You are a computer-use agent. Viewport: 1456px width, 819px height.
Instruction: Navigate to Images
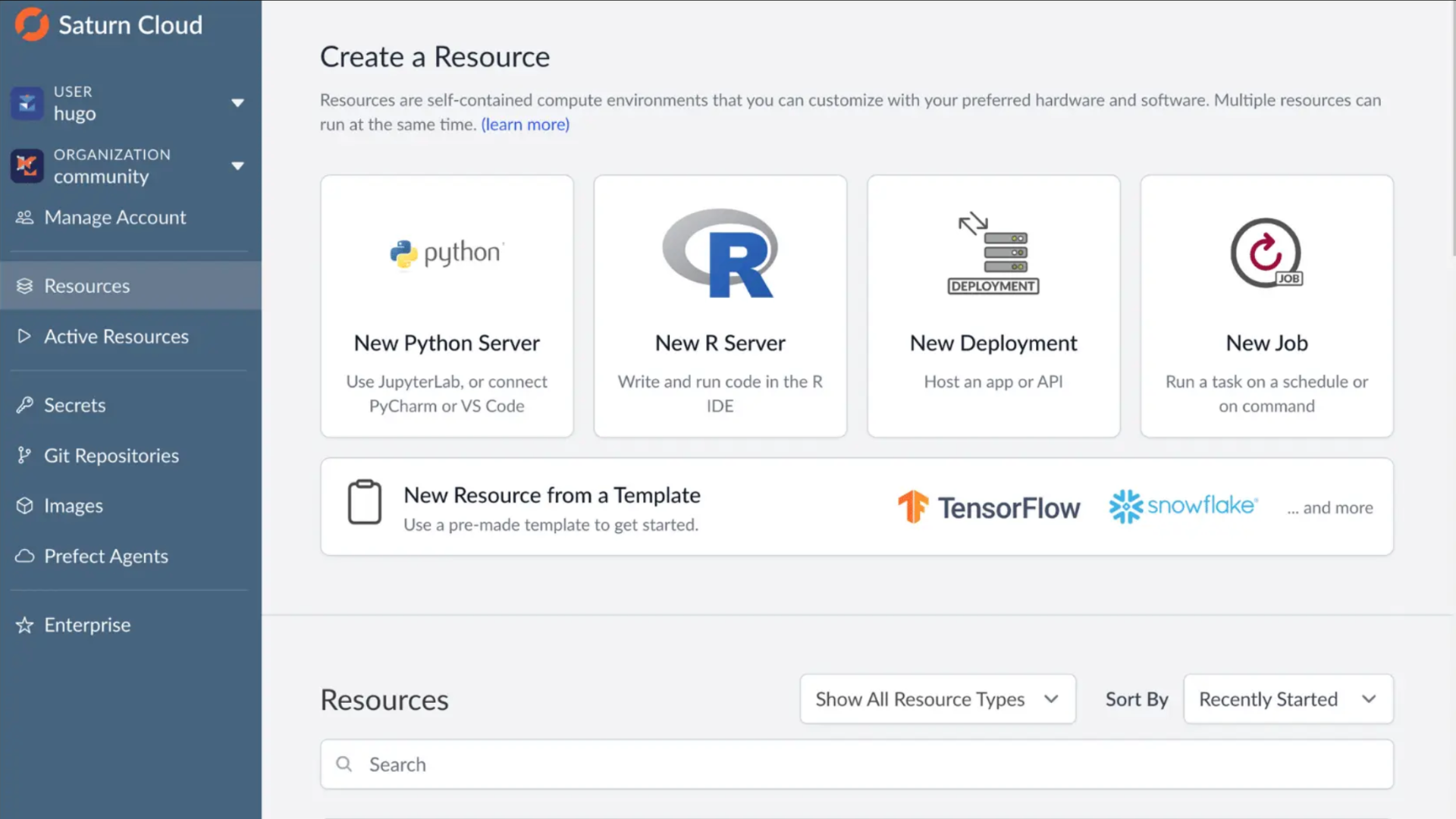coord(130,506)
